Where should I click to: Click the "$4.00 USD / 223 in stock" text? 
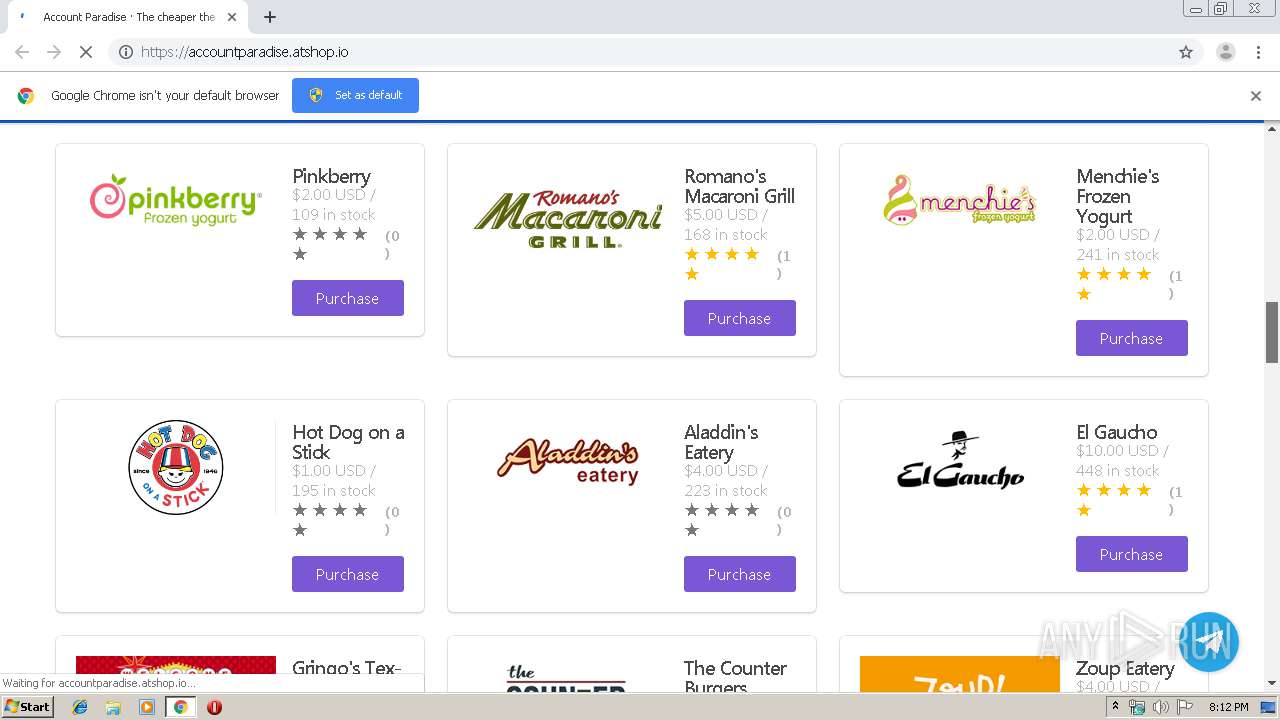(728, 480)
